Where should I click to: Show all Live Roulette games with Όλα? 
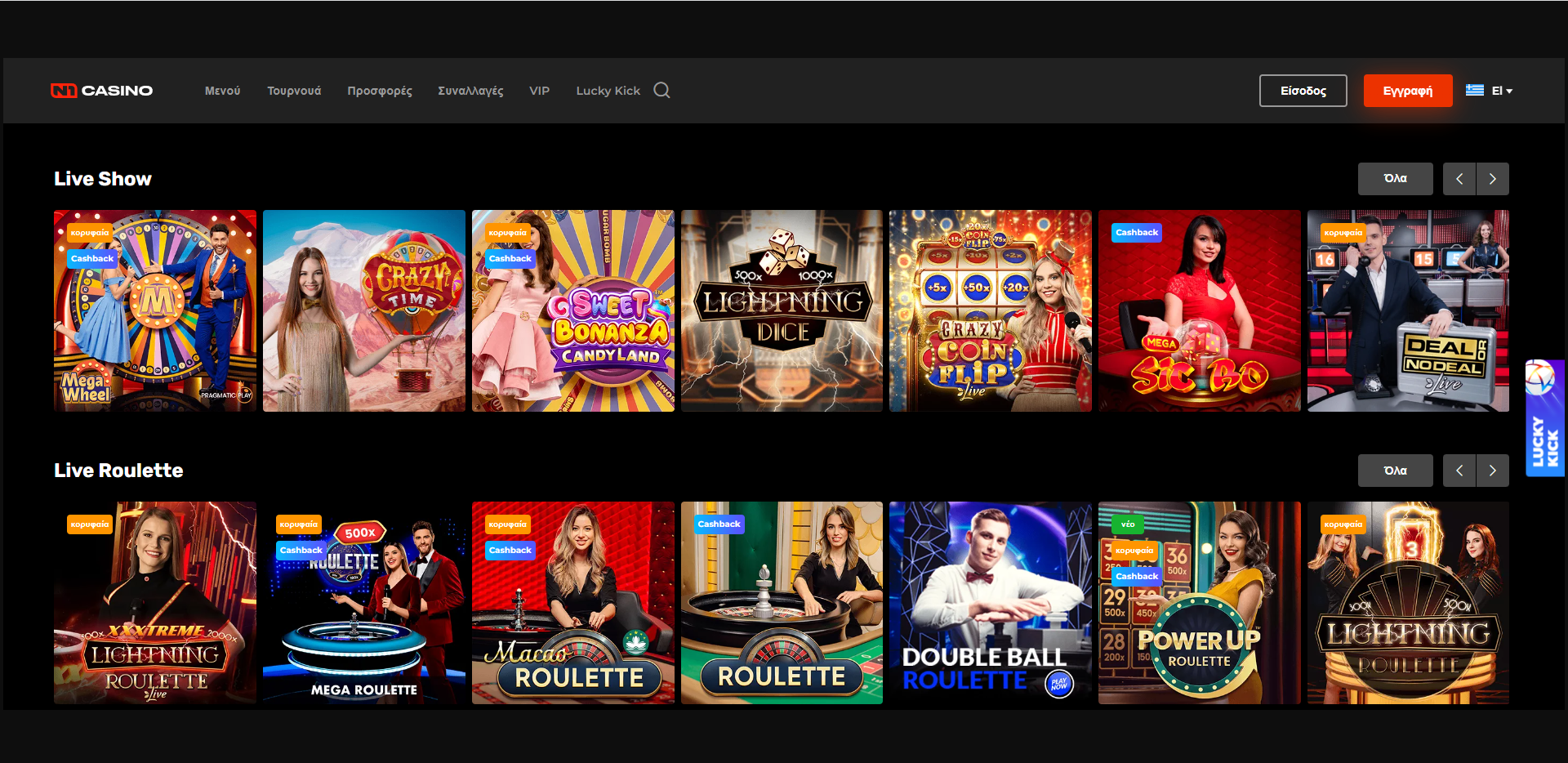(1395, 471)
